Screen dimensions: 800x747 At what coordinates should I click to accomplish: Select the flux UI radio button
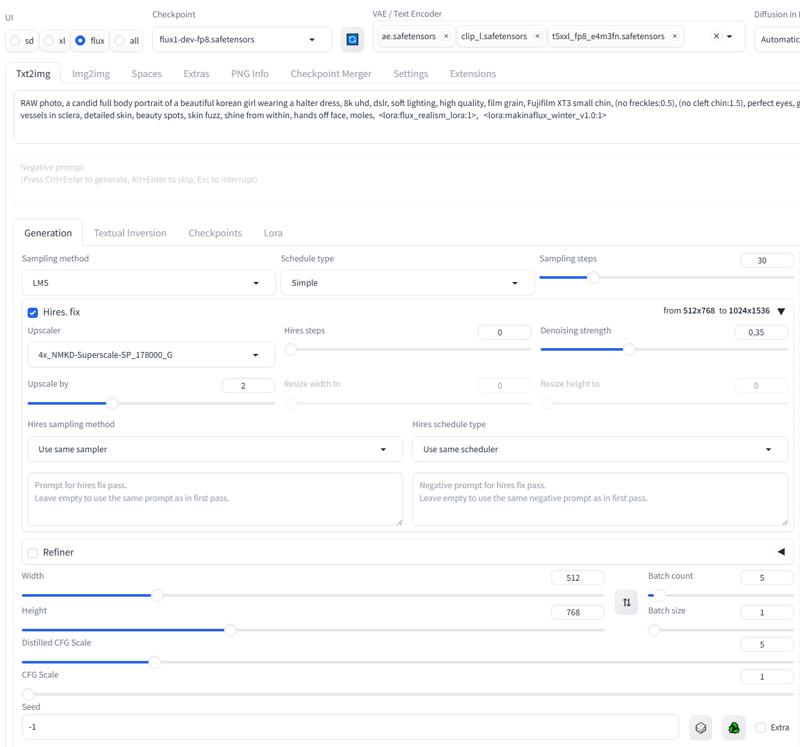click(x=80, y=40)
